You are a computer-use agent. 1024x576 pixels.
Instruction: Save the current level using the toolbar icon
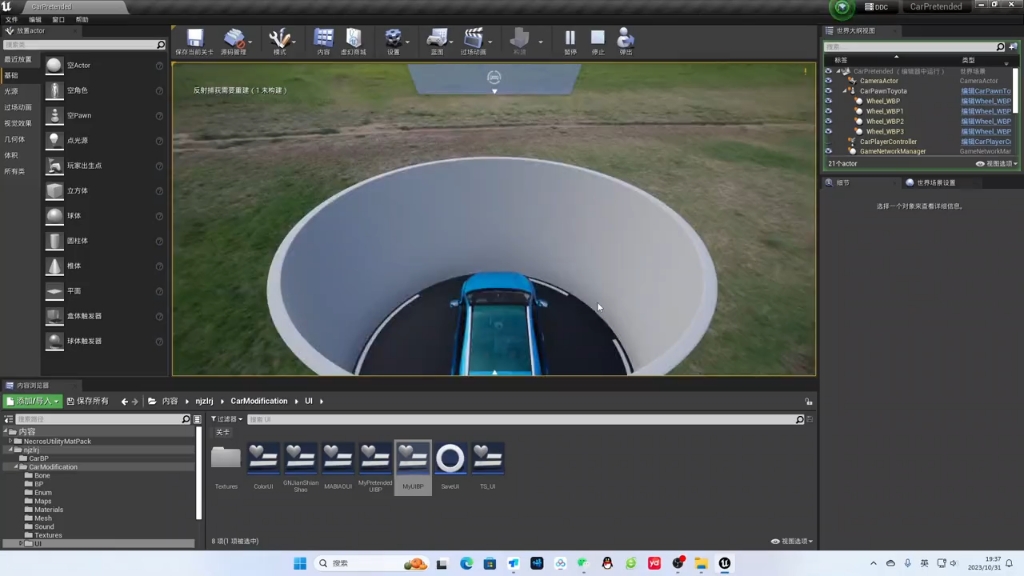(193, 40)
